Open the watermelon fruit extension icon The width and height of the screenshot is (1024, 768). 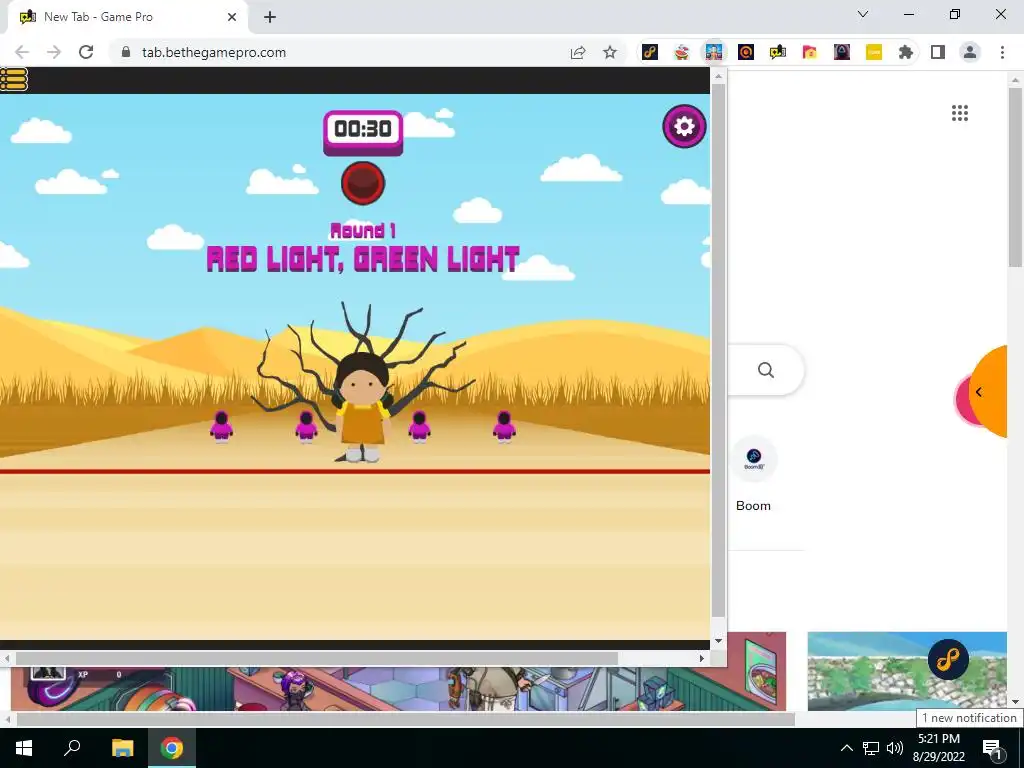point(682,52)
